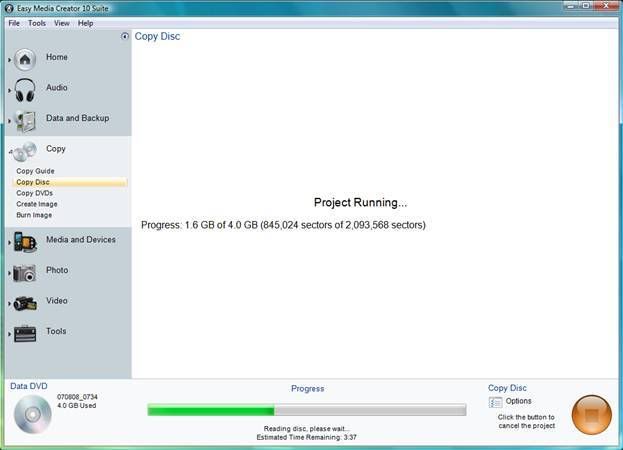Viewport: 623px width, 450px height.
Task: Click the Data DVD heading
Action: tap(29, 386)
